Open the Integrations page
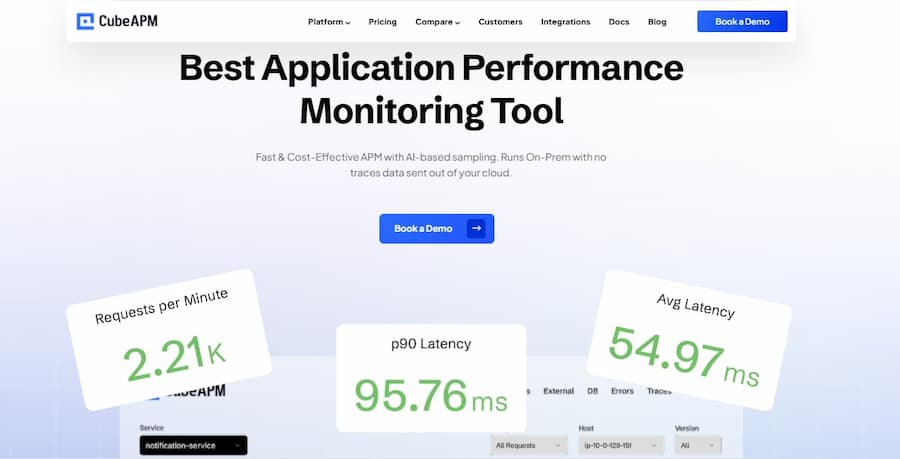Viewport: 900px width, 459px height. pos(565,22)
